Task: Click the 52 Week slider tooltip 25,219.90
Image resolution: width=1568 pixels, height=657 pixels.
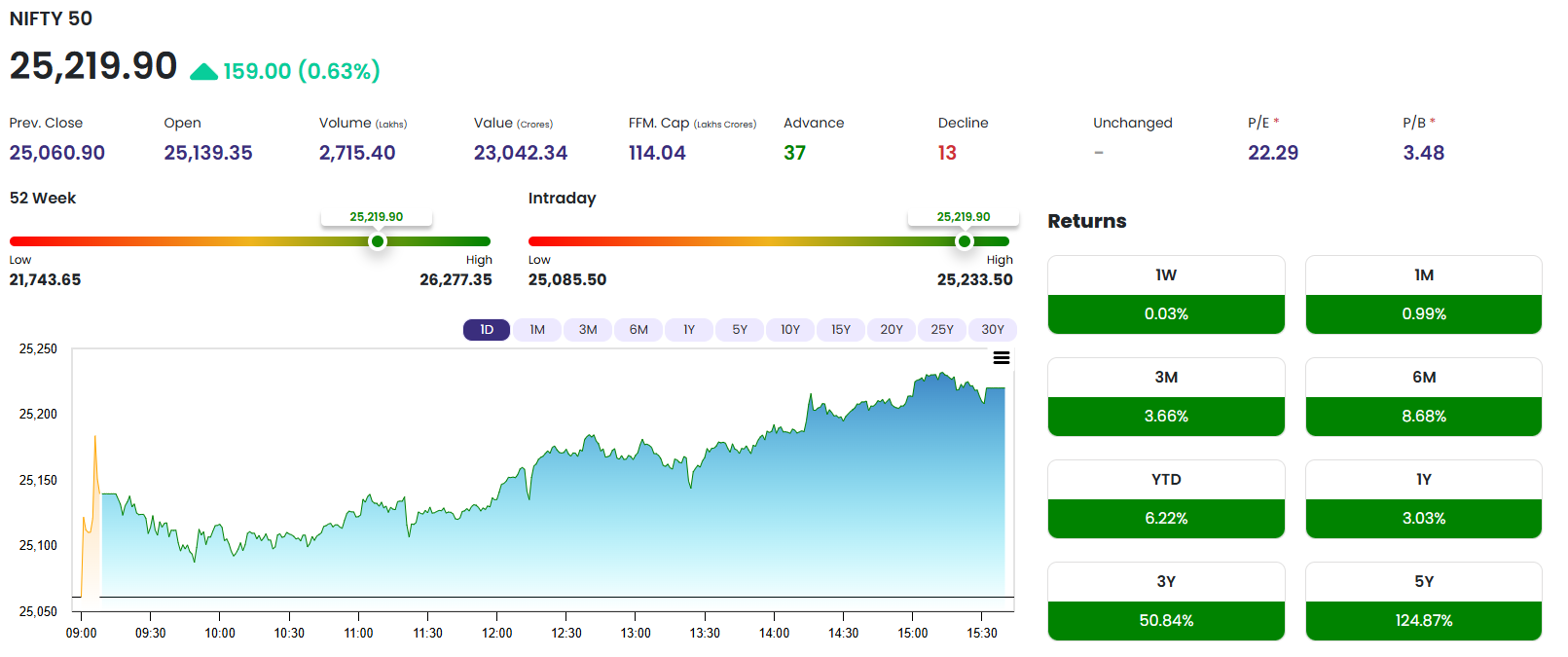Action: pyautogui.click(x=377, y=217)
